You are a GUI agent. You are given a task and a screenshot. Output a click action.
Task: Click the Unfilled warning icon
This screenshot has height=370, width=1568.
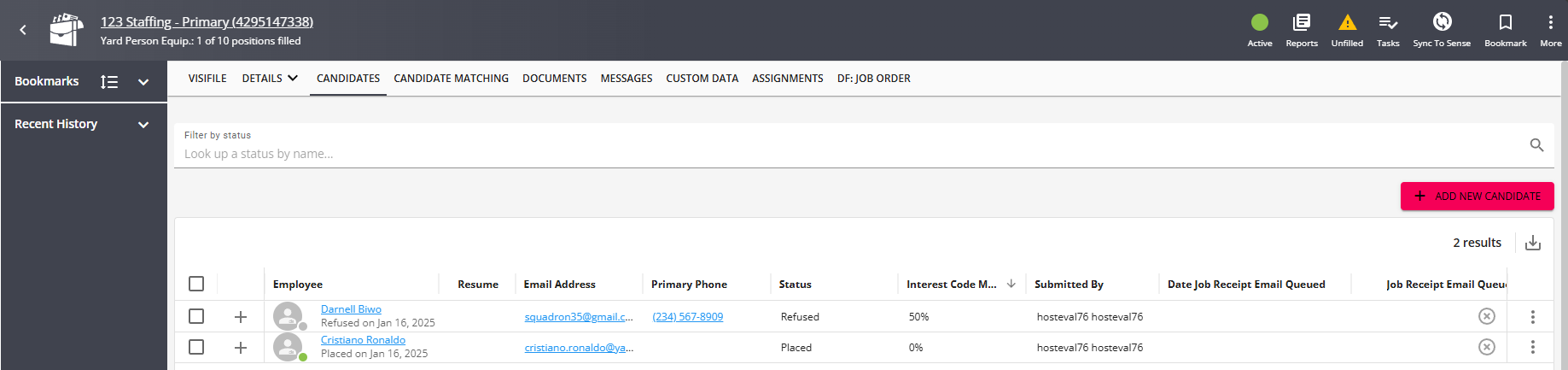[x=1347, y=23]
